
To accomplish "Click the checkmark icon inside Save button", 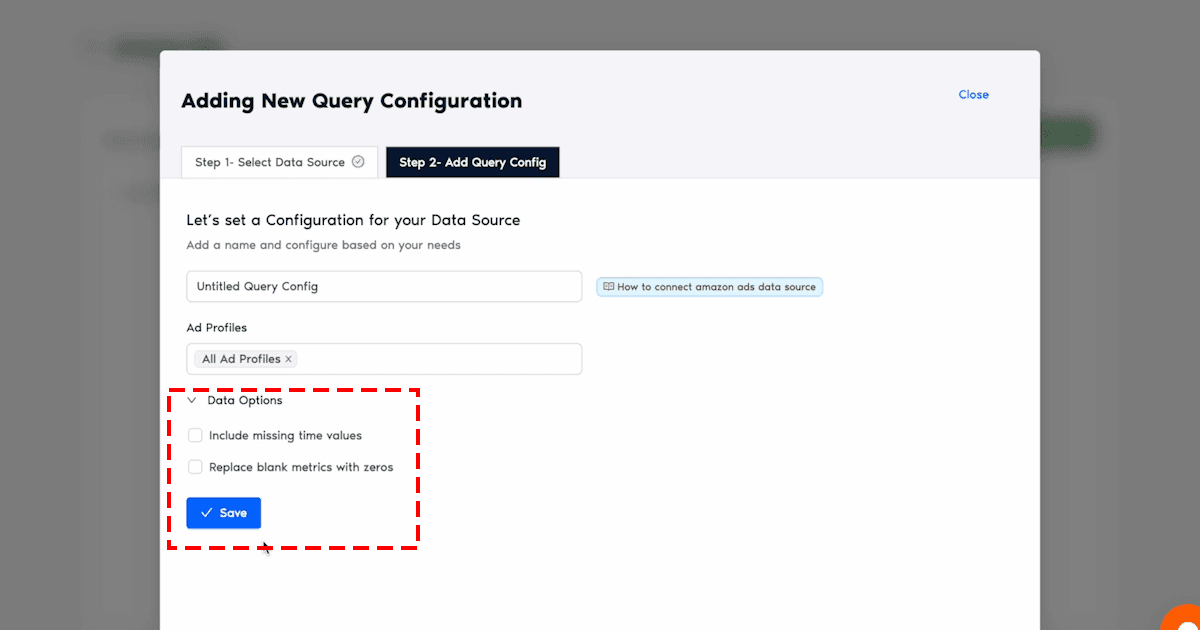I will pos(206,513).
